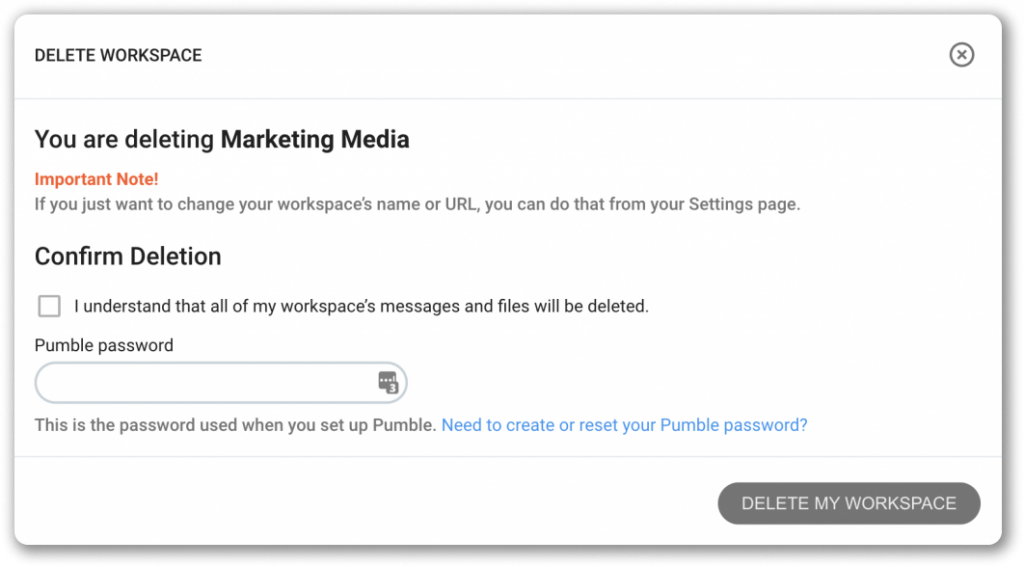Select the DELETE WORKSPACE dialog title
Image resolution: width=1024 pixels, height=567 pixels.
pyautogui.click(x=118, y=56)
